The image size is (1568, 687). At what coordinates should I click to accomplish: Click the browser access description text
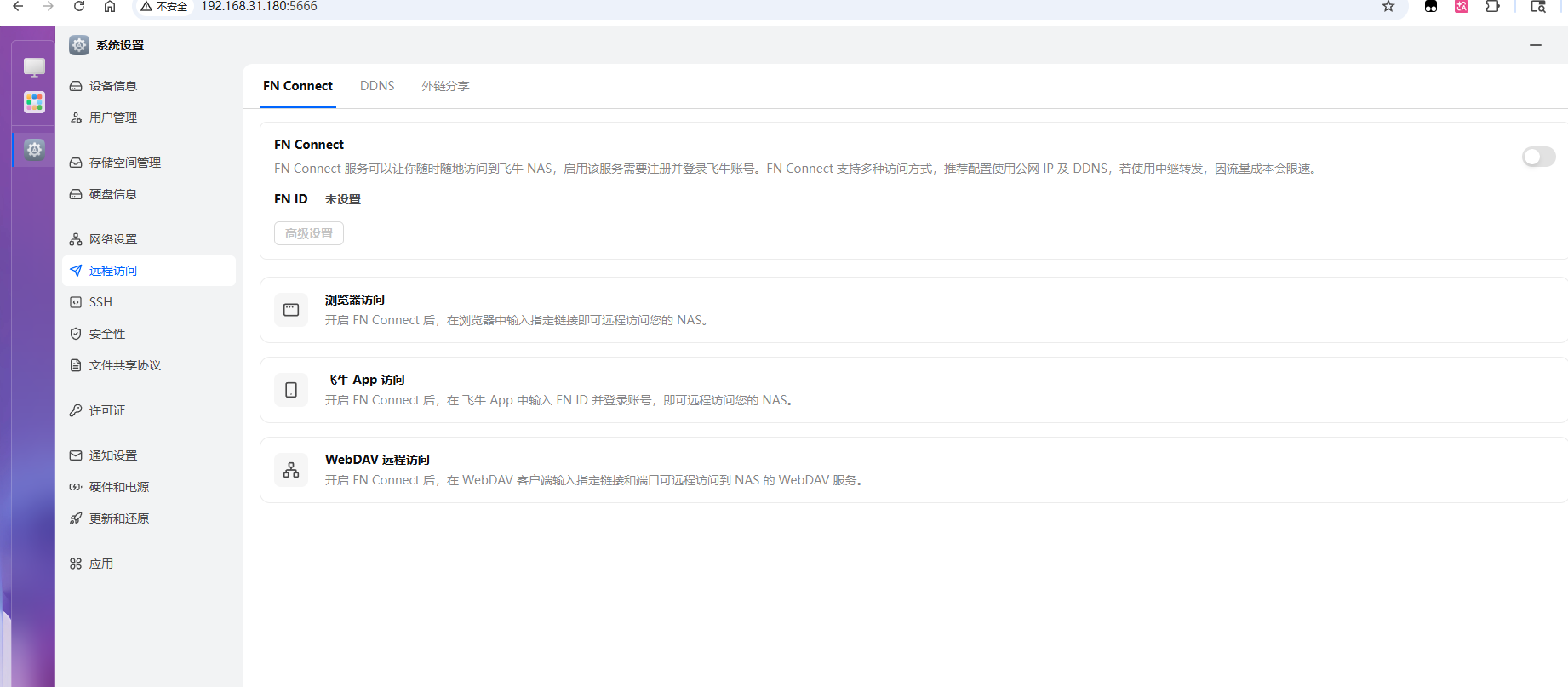[518, 320]
